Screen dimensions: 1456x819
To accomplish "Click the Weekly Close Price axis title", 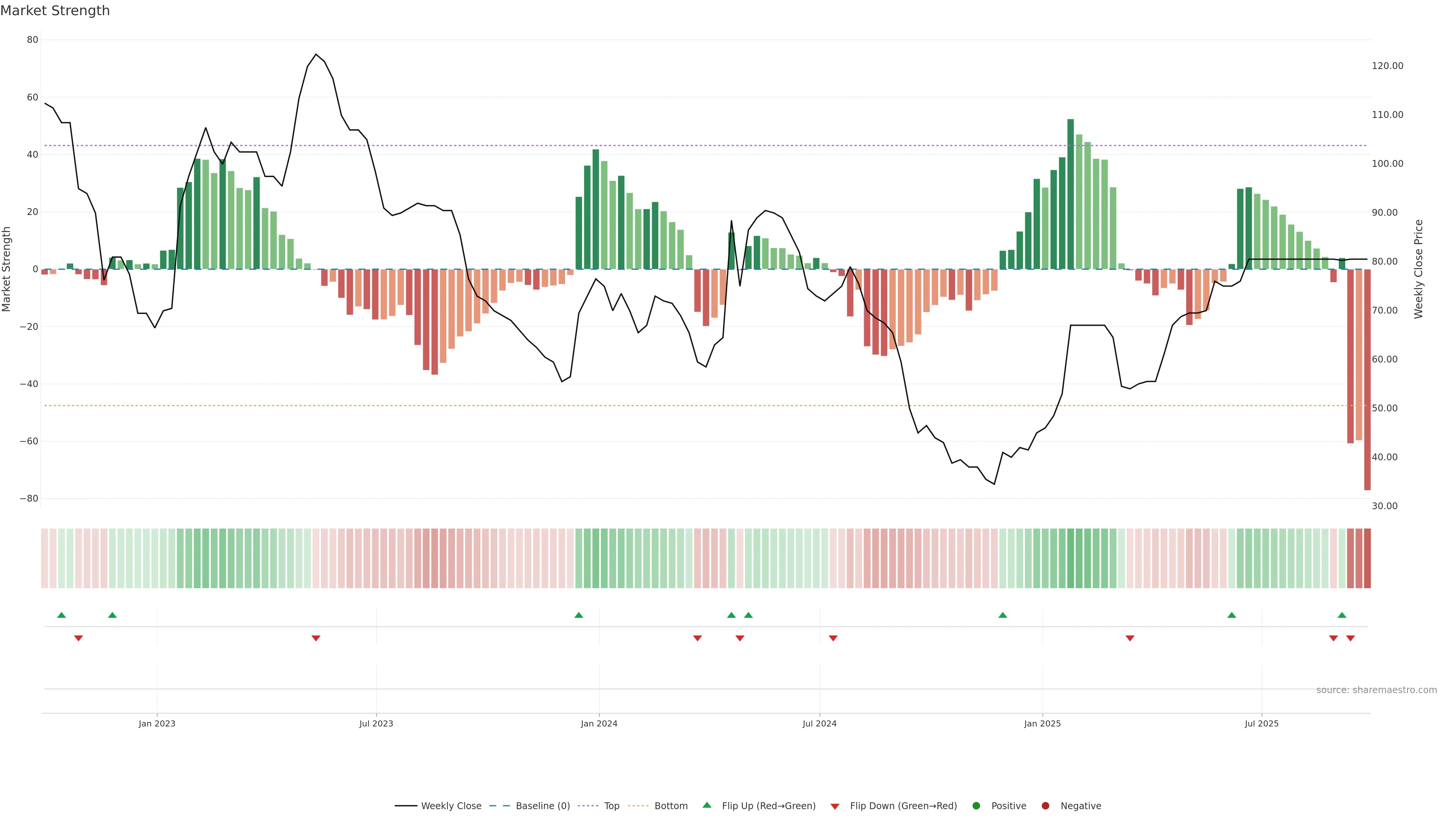I will 1418,269.
